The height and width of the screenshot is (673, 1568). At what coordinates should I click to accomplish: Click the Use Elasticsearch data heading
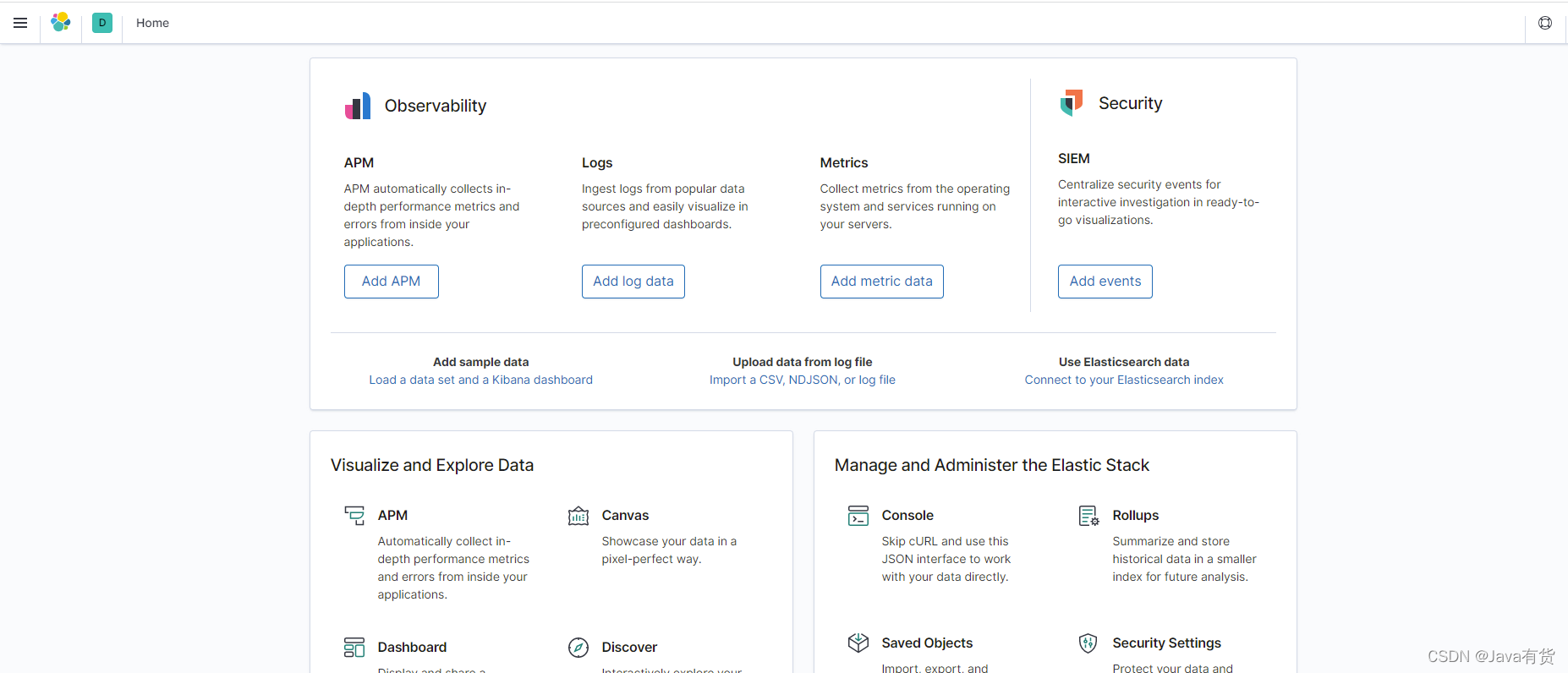click(x=1124, y=362)
